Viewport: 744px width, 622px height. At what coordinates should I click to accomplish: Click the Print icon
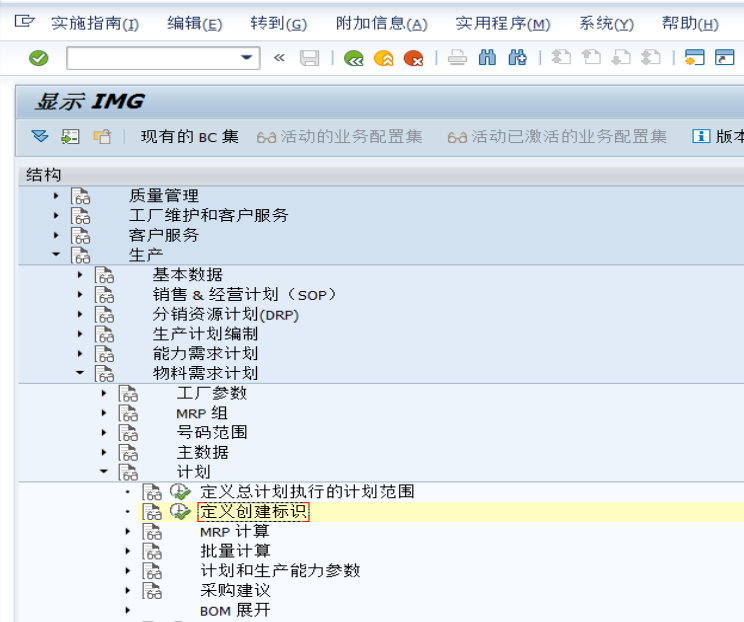click(457, 58)
